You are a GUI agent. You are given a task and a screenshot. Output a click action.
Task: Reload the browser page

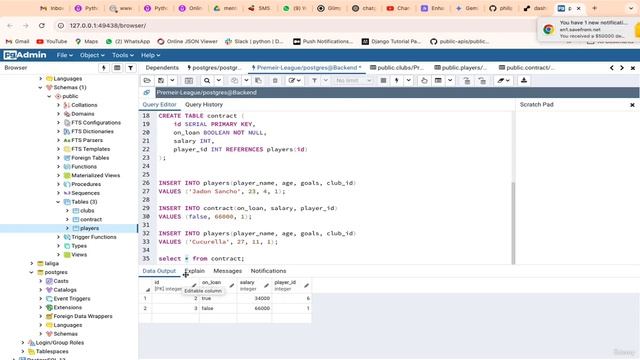click(42, 26)
